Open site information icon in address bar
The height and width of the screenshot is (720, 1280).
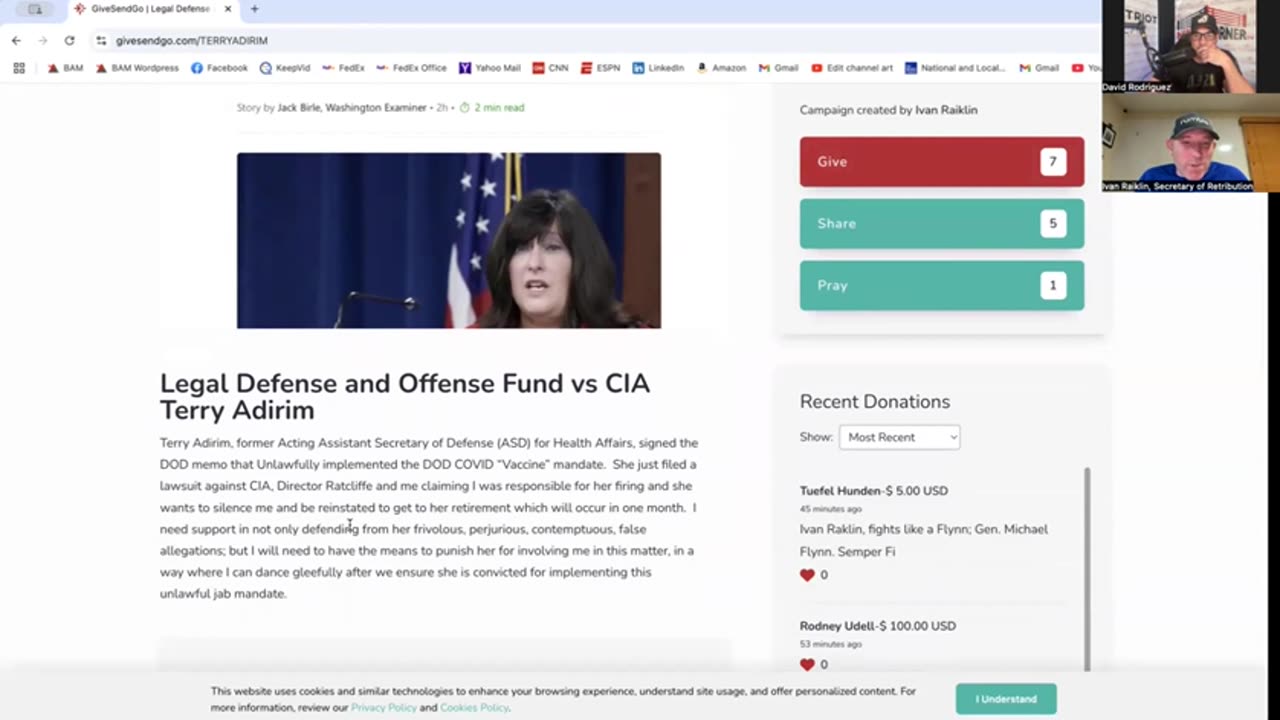click(101, 40)
